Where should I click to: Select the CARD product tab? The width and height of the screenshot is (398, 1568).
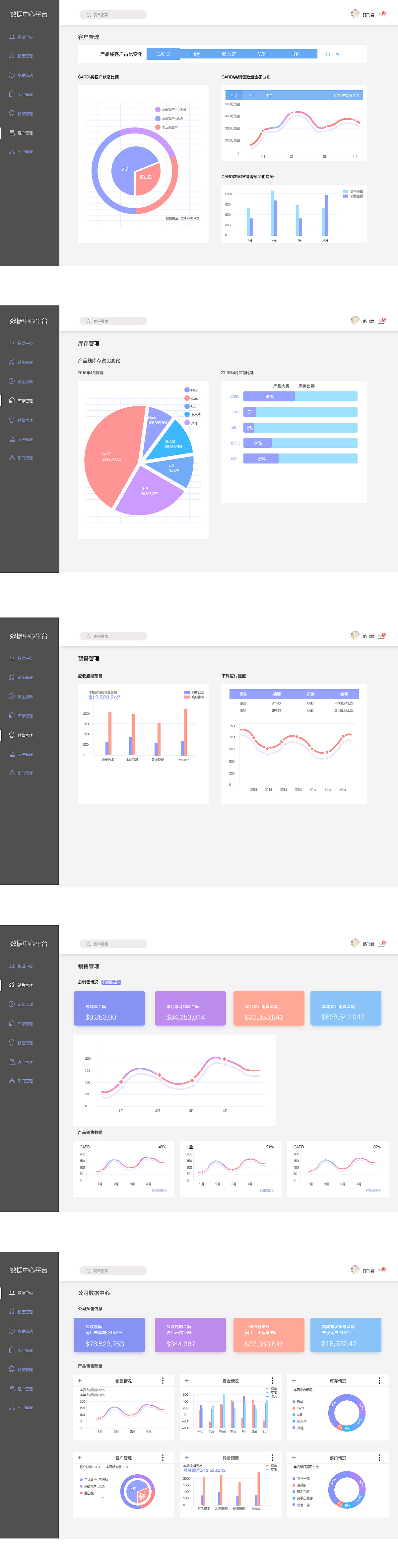coord(163,54)
